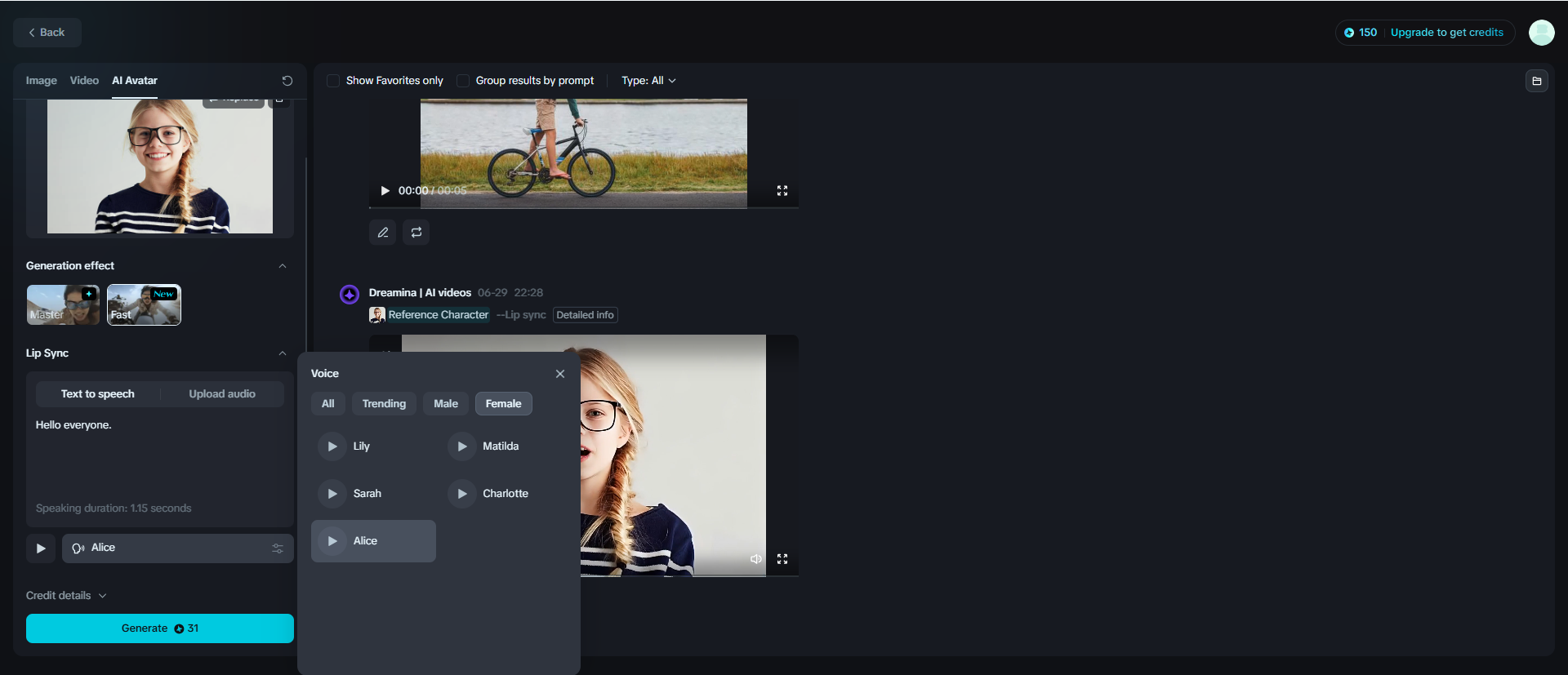Enable Show Favorites only checkbox

click(333, 81)
